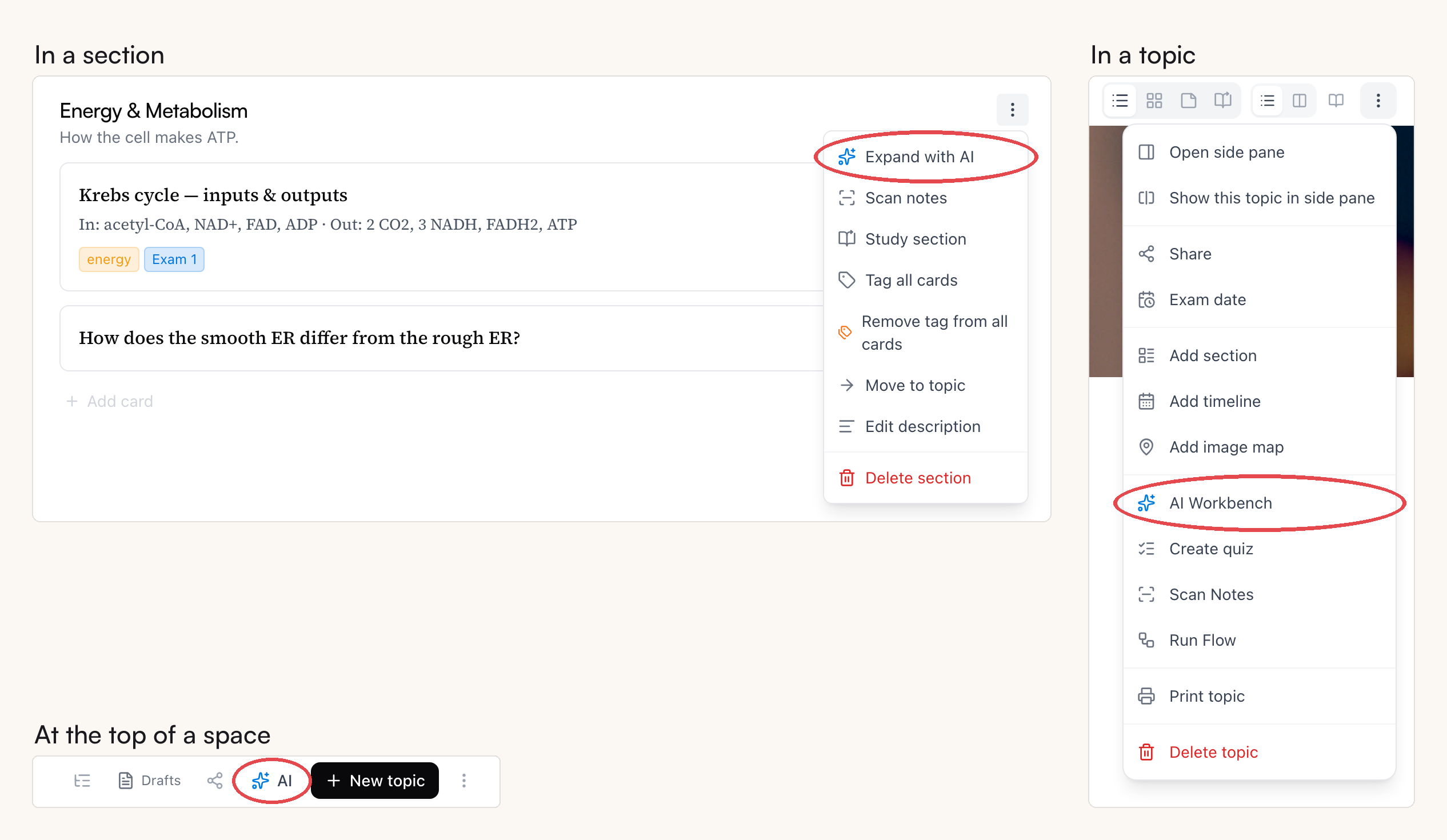
Task: Choose Remove tag from all cards
Action: [926, 333]
